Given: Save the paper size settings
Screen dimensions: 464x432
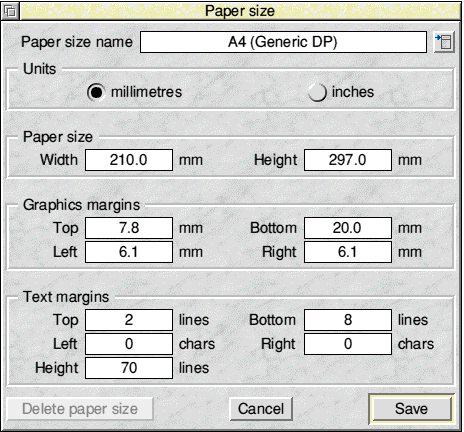Looking at the screenshot, I should pos(411,409).
